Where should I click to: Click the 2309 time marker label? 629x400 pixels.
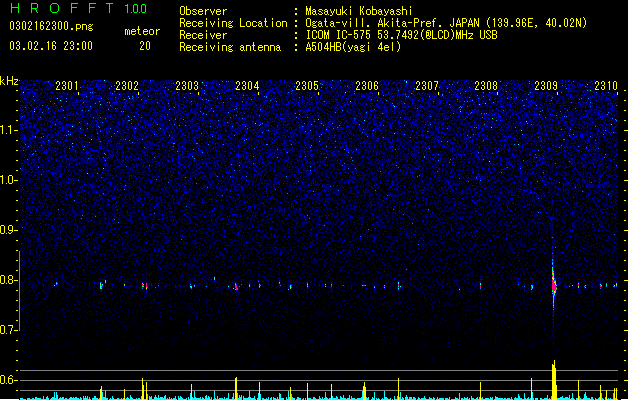tap(546, 86)
